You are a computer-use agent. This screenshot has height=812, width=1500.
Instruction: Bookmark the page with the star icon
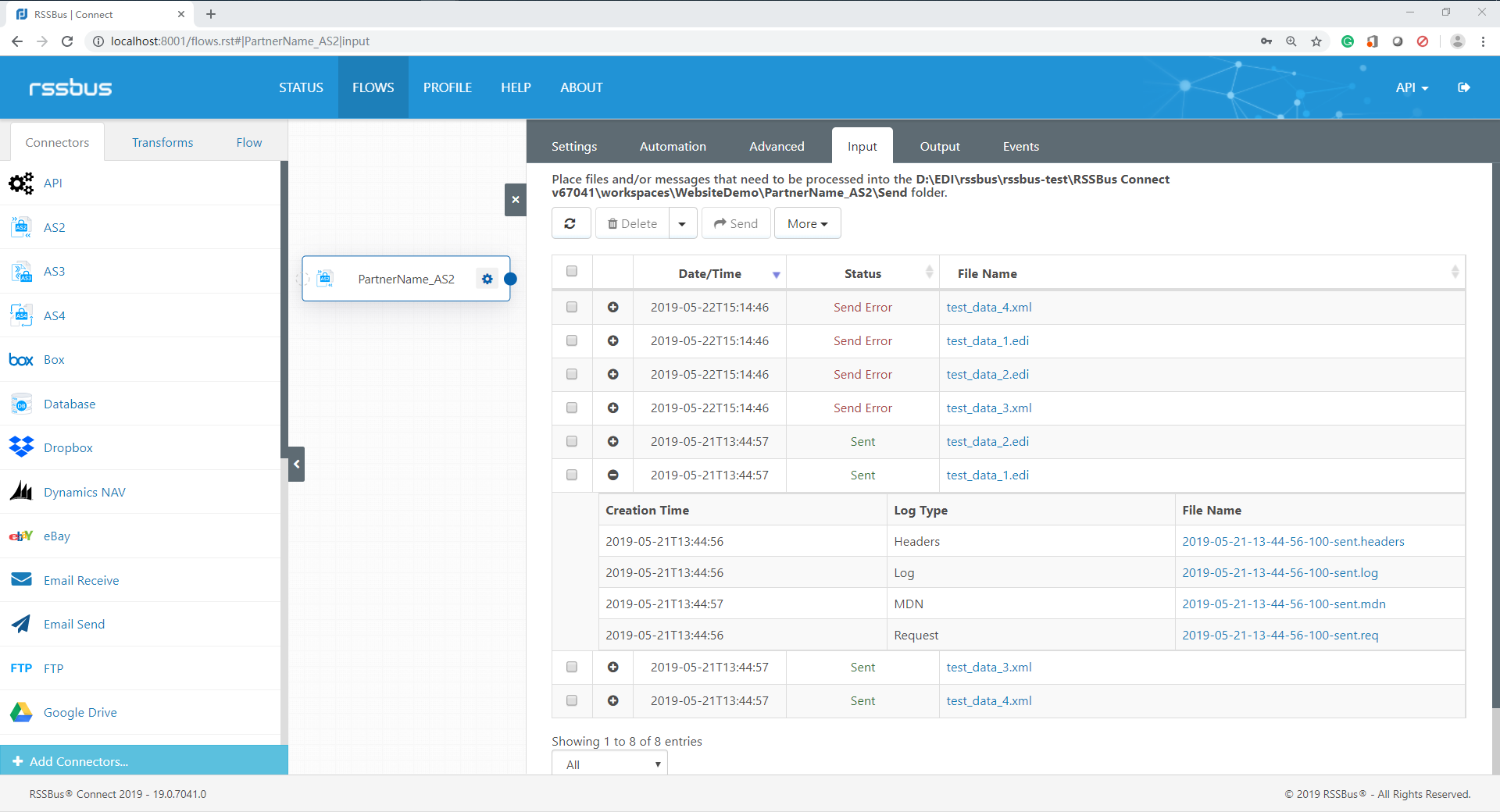(x=1316, y=41)
